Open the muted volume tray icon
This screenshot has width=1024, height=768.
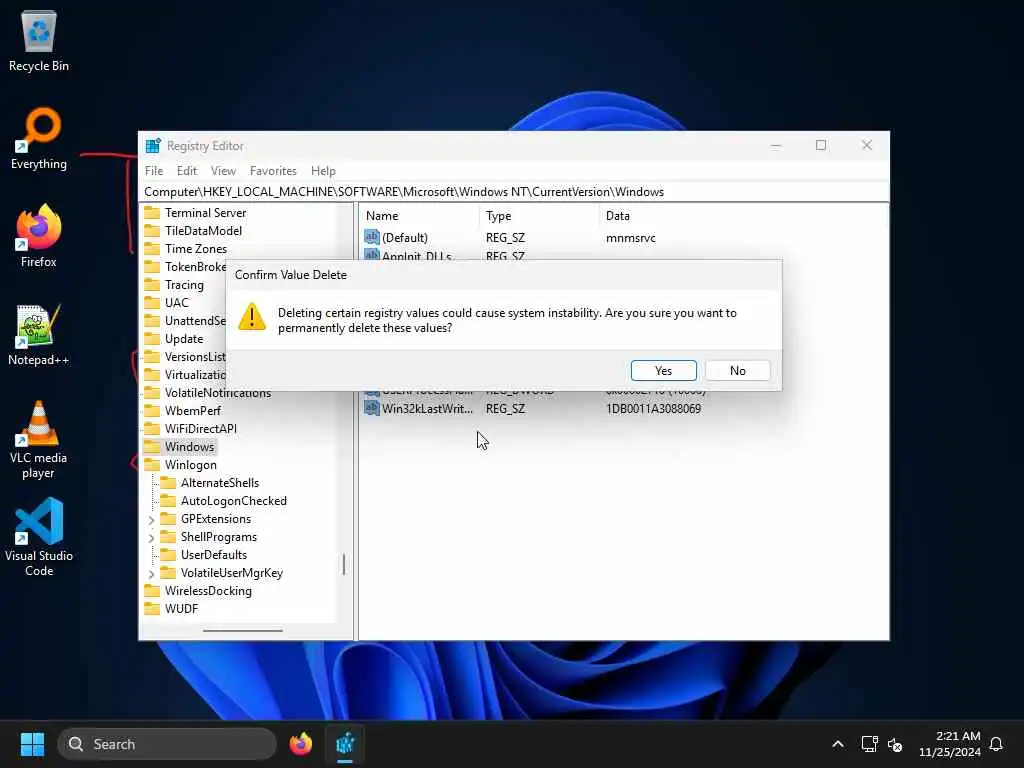(x=895, y=744)
